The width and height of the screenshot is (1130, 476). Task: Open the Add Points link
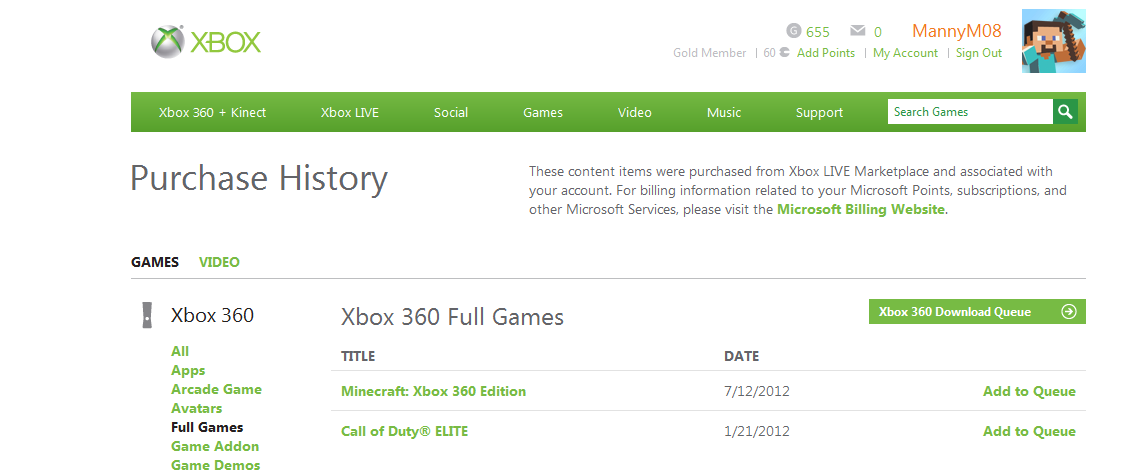coord(825,54)
